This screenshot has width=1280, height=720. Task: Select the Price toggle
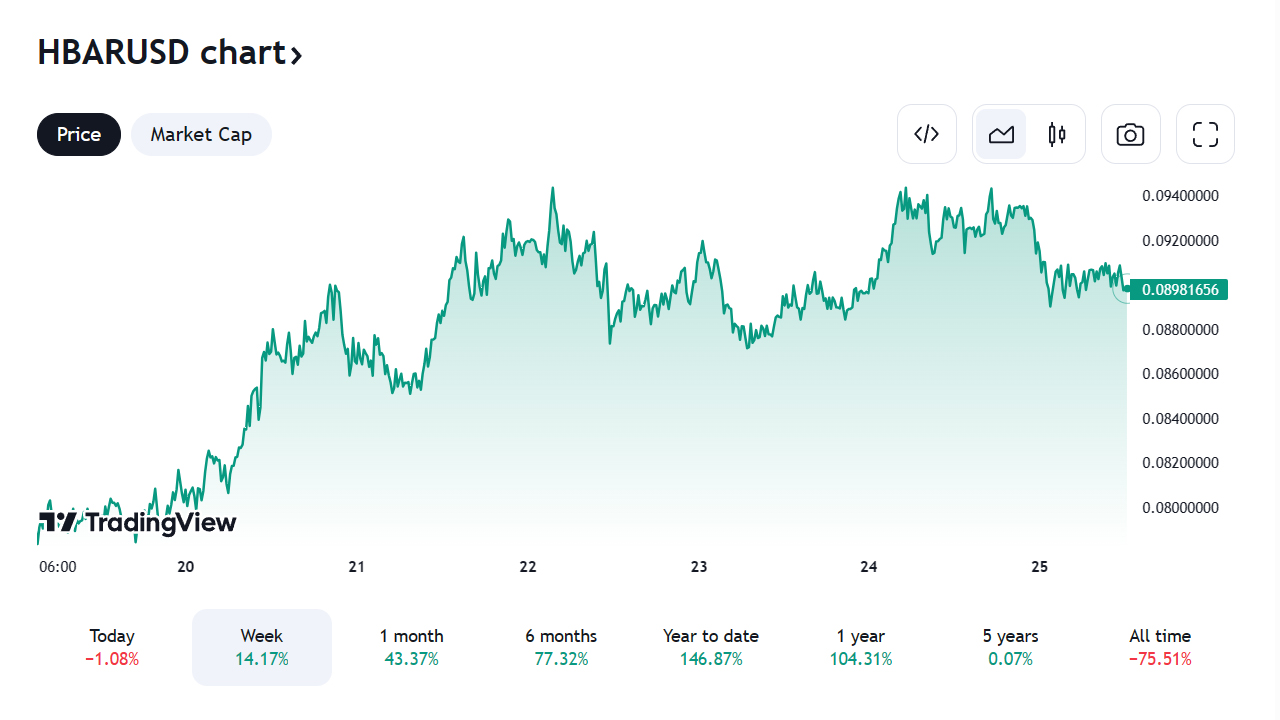[x=79, y=134]
